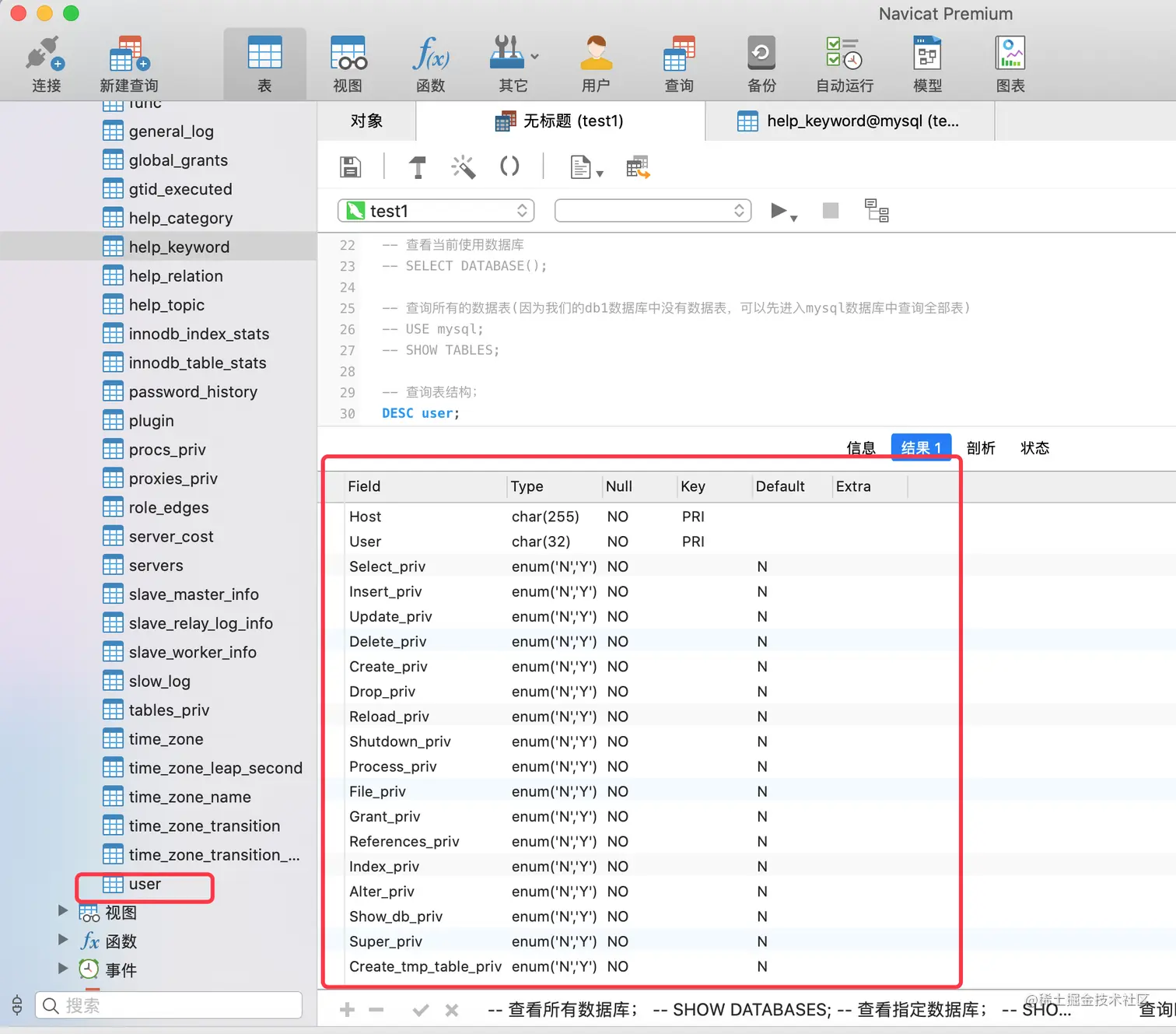Switch to the 对象 tab
Image resolution: width=1176 pixels, height=1034 pixels.
coord(366,121)
